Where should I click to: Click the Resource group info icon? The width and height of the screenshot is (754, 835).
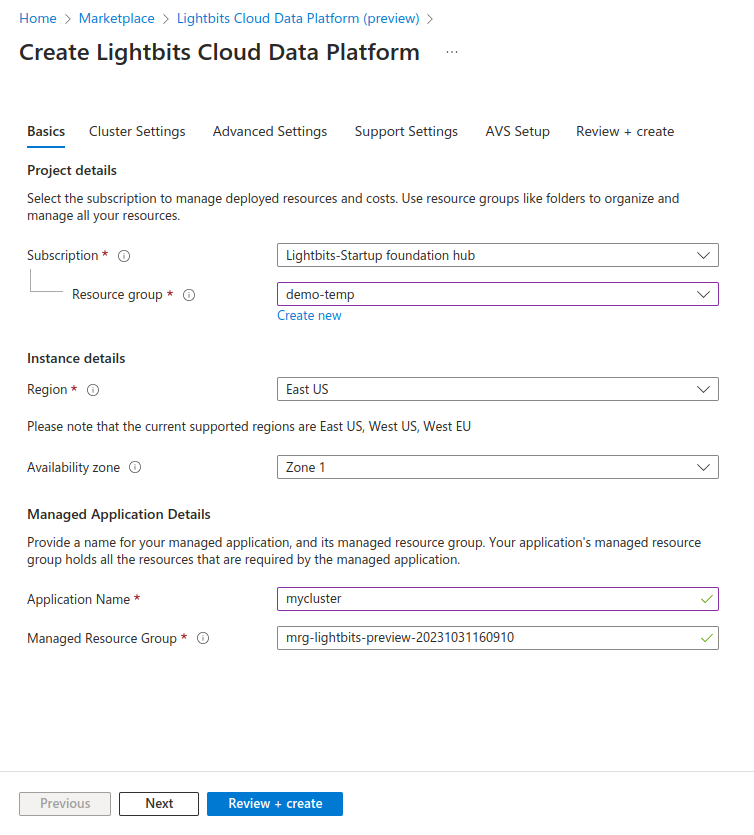(189, 294)
